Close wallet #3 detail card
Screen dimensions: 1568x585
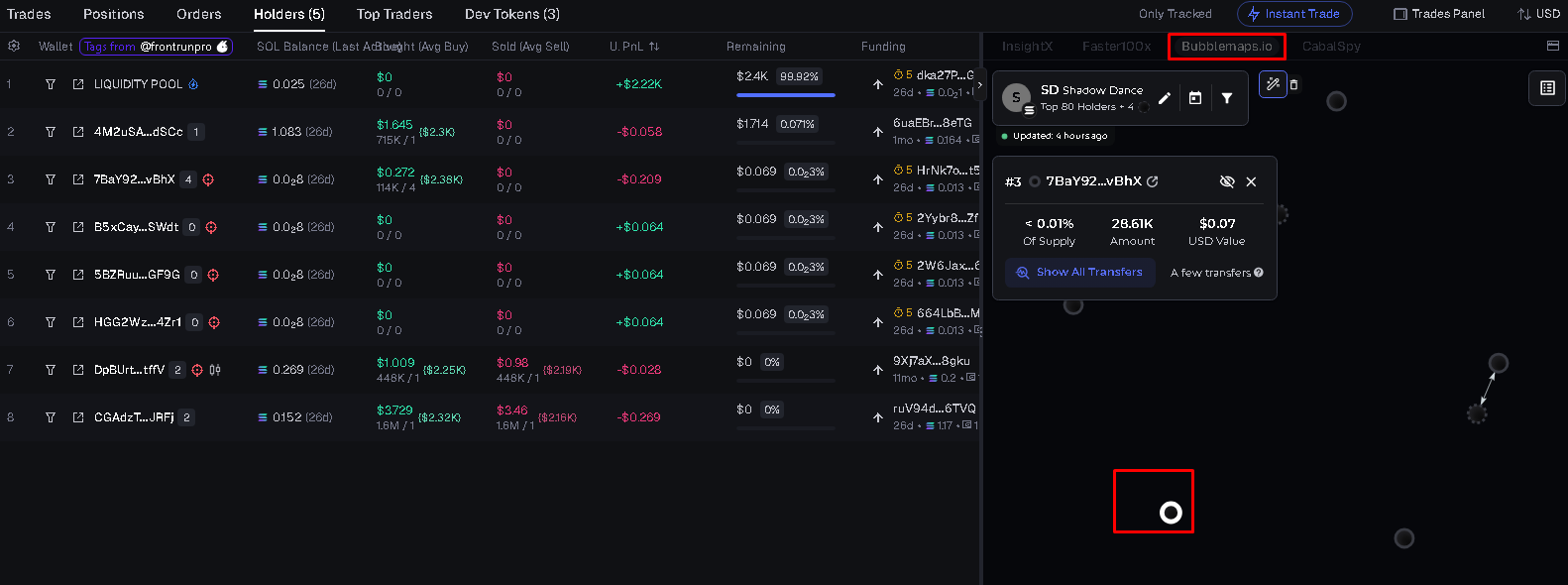click(x=1251, y=181)
